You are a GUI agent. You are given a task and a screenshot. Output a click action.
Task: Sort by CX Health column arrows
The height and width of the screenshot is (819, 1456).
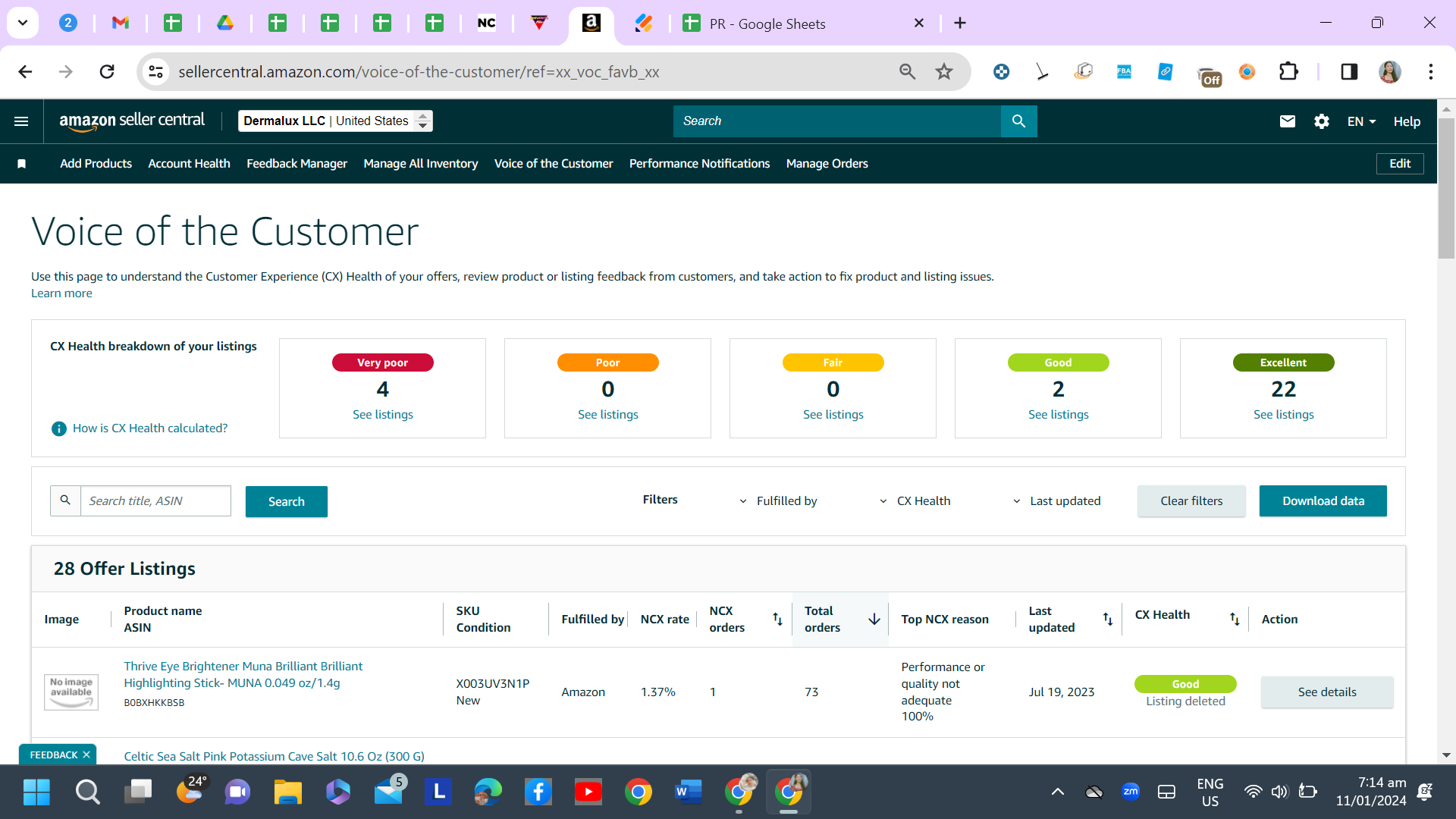1235,620
